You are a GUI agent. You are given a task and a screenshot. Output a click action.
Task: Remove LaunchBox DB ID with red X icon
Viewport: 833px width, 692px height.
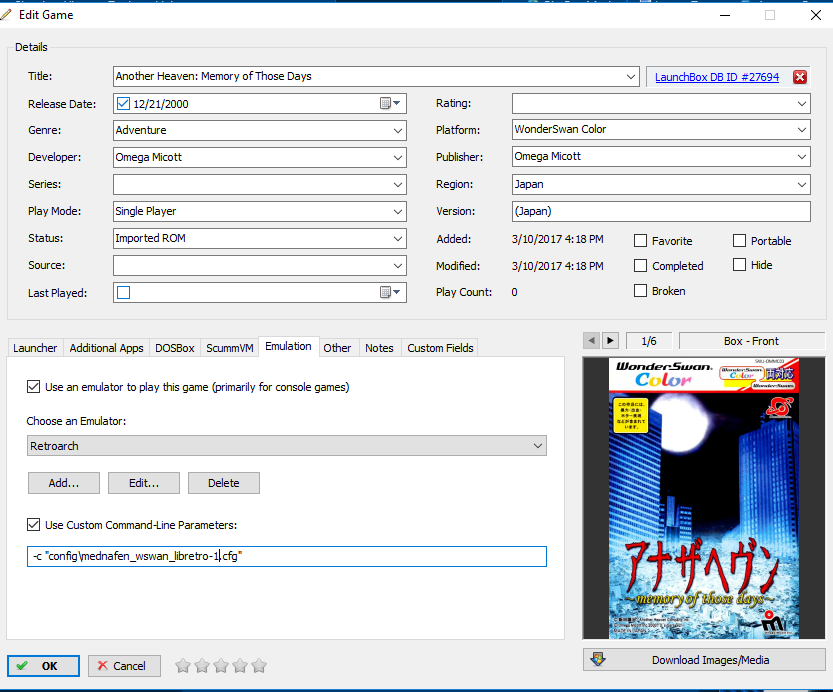[800, 77]
